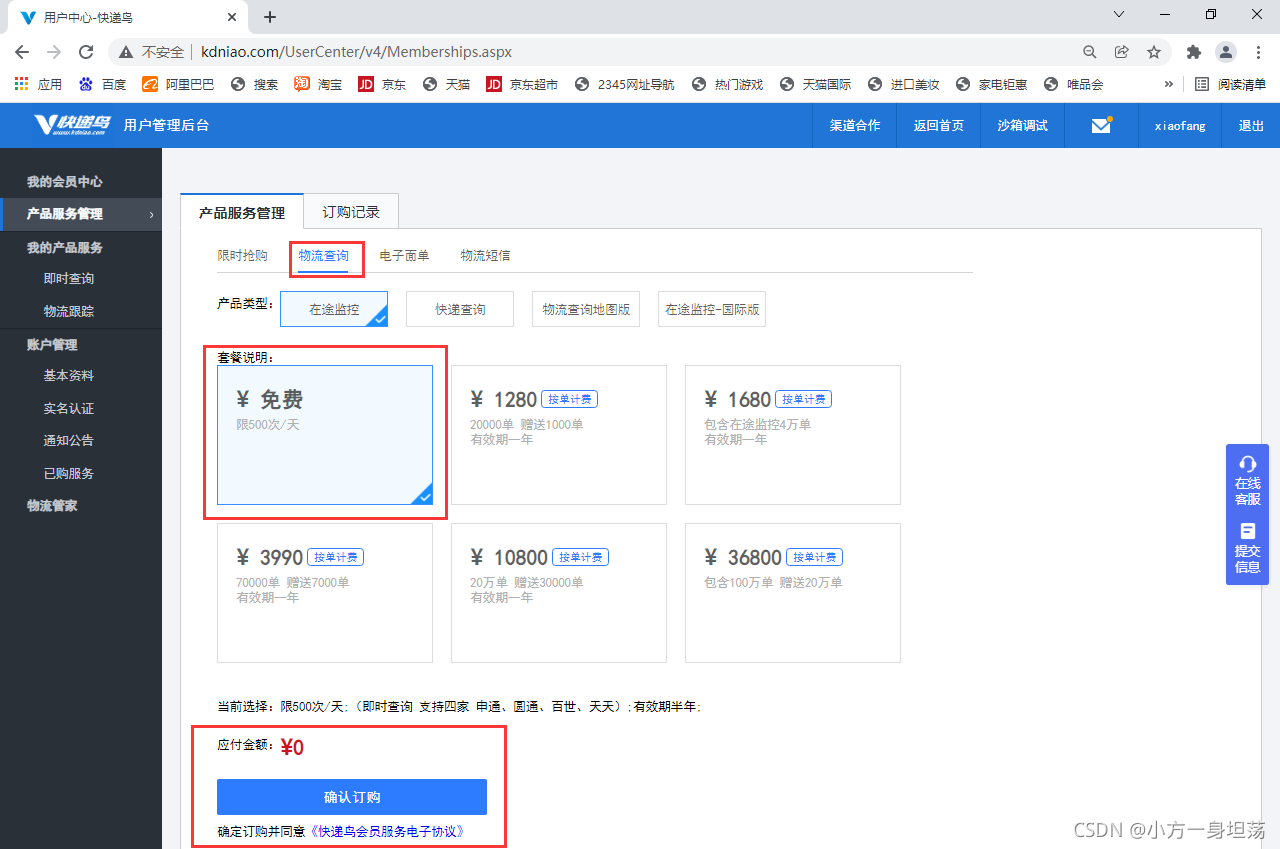Open 淘宝 bookmark
The width and height of the screenshot is (1280, 849).
click(x=318, y=84)
